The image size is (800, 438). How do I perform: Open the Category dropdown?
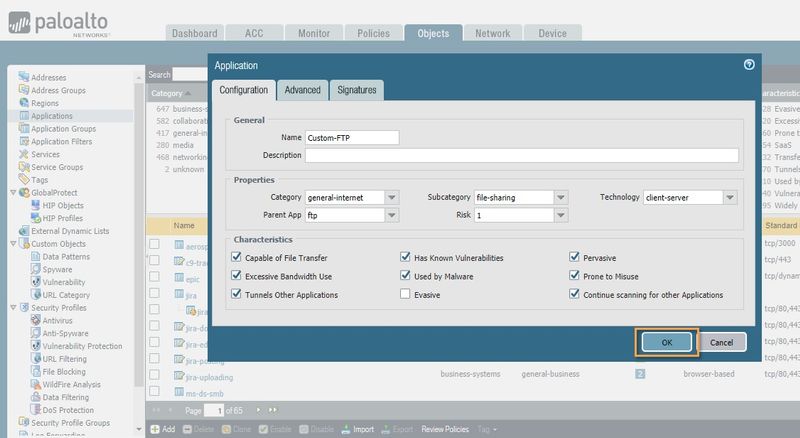[391, 198]
